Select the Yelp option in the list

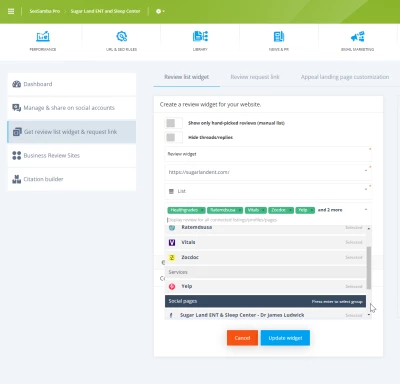[265, 286]
